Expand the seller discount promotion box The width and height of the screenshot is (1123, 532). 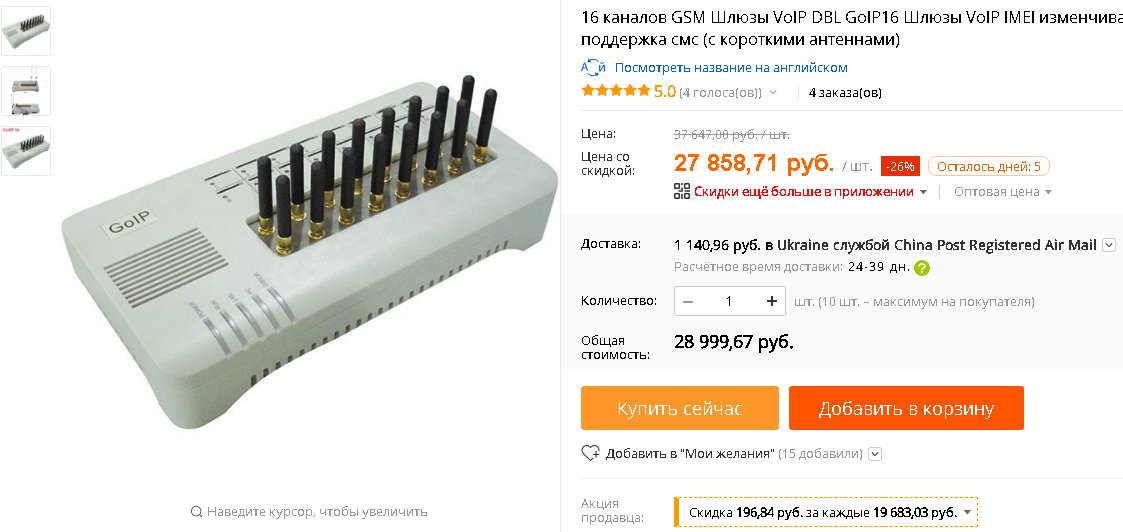(x=826, y=513)
